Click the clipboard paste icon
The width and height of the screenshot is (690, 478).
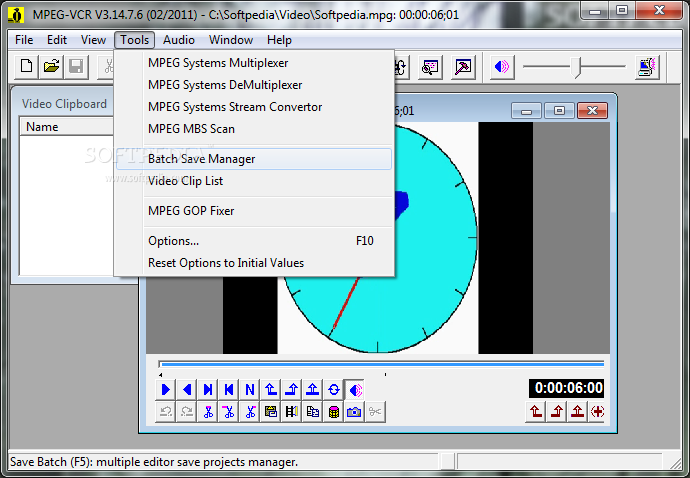click(271, 412)
